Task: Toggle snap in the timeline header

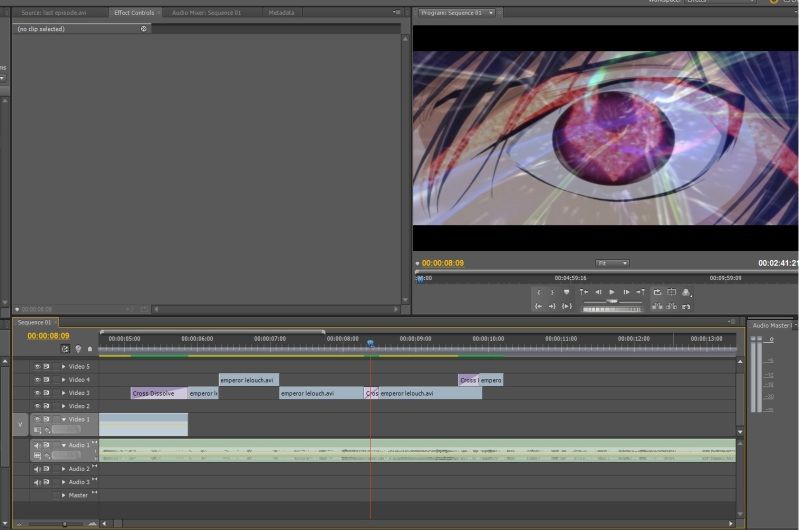Action: (65, 349)
